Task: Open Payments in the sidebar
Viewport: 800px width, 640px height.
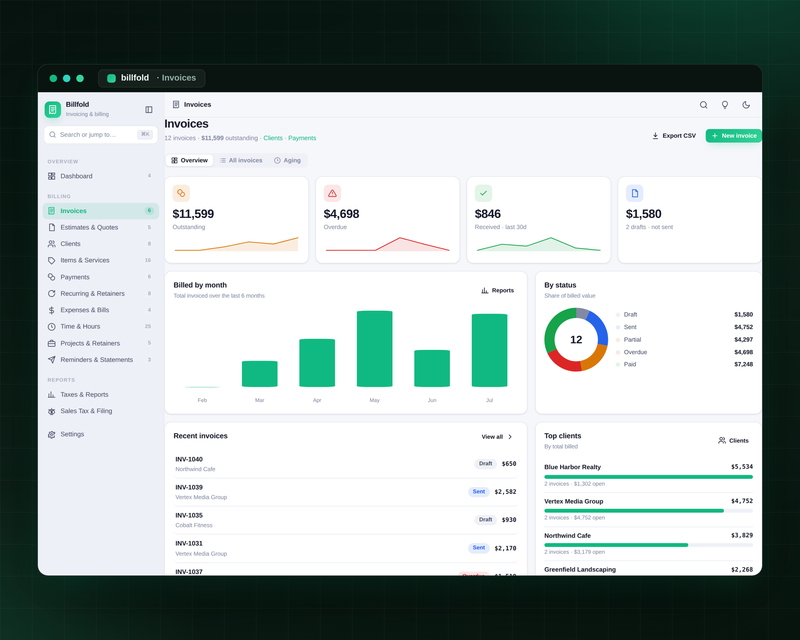Action: (x=101, y=277)
